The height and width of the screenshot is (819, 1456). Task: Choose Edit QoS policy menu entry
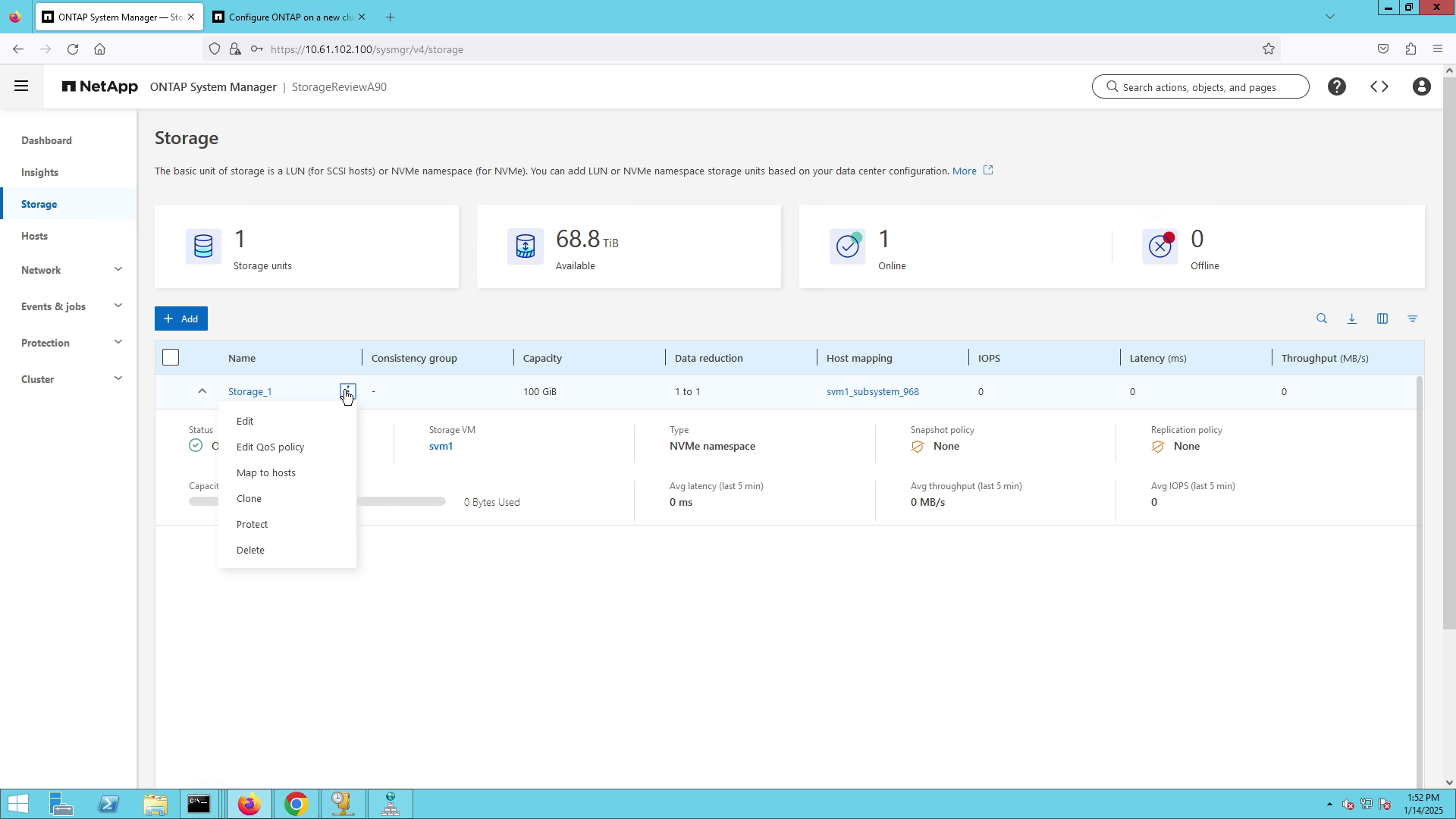pyautogui.click(x=287, y=447)
